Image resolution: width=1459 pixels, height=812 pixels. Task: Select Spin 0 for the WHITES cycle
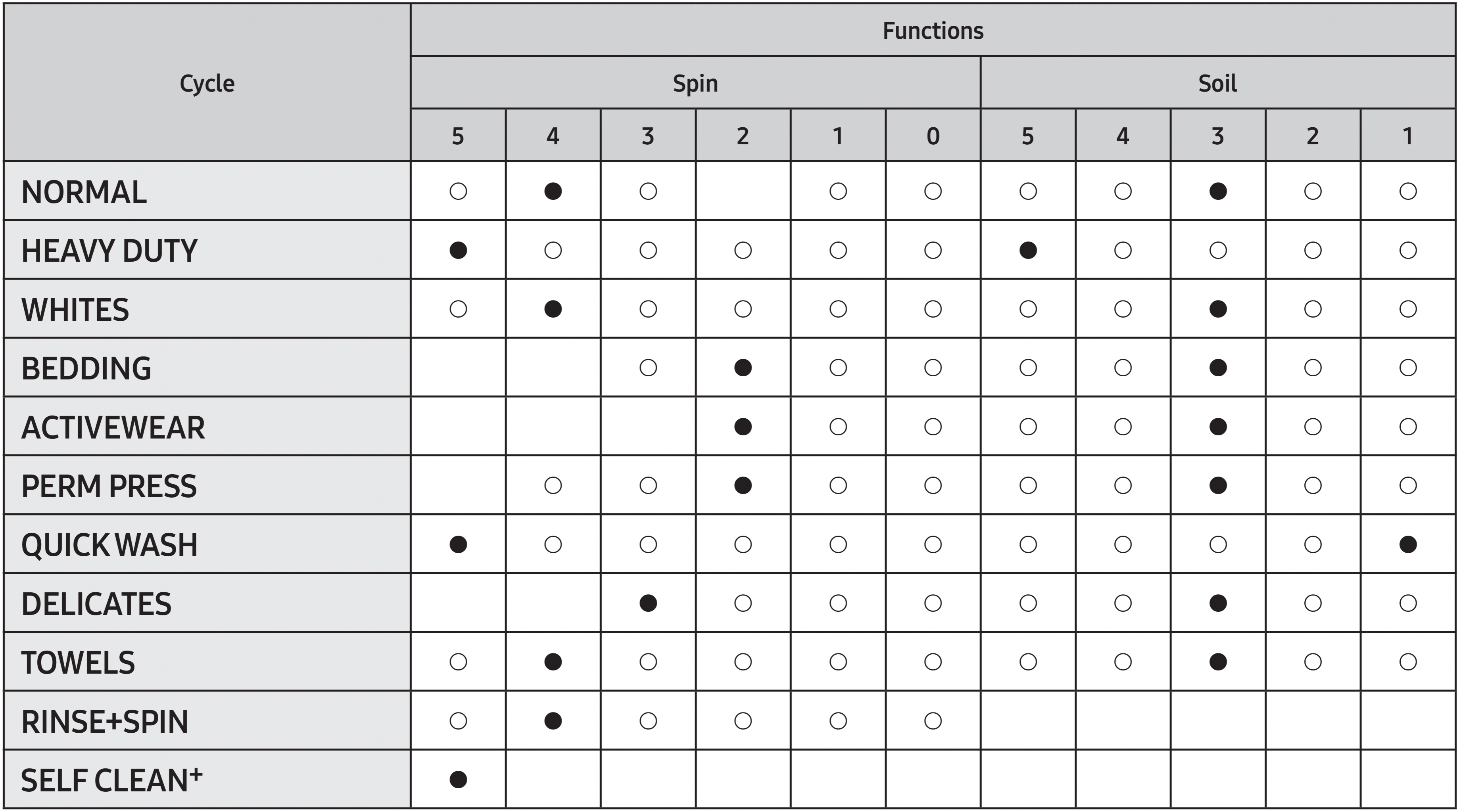click(x=933, y=309)
